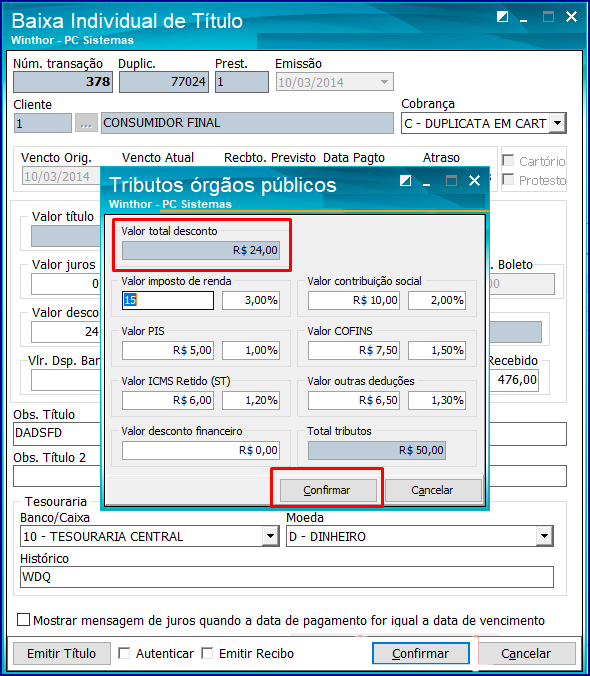
Task: Close the Tributos órgãos públicos dialog
Action: point(474,181)
